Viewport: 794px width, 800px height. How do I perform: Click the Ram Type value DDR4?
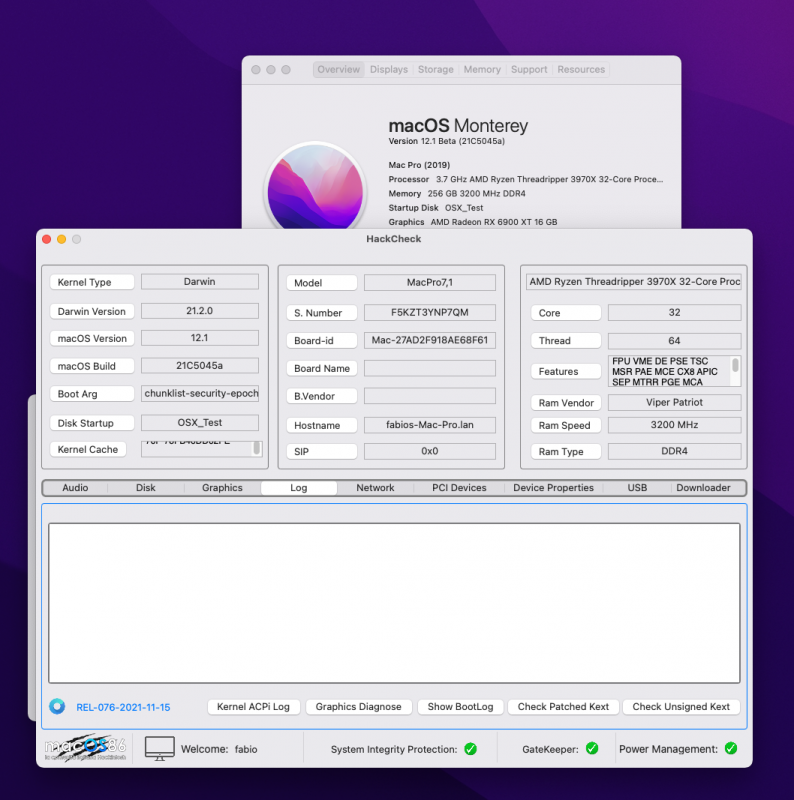point(675,451)
